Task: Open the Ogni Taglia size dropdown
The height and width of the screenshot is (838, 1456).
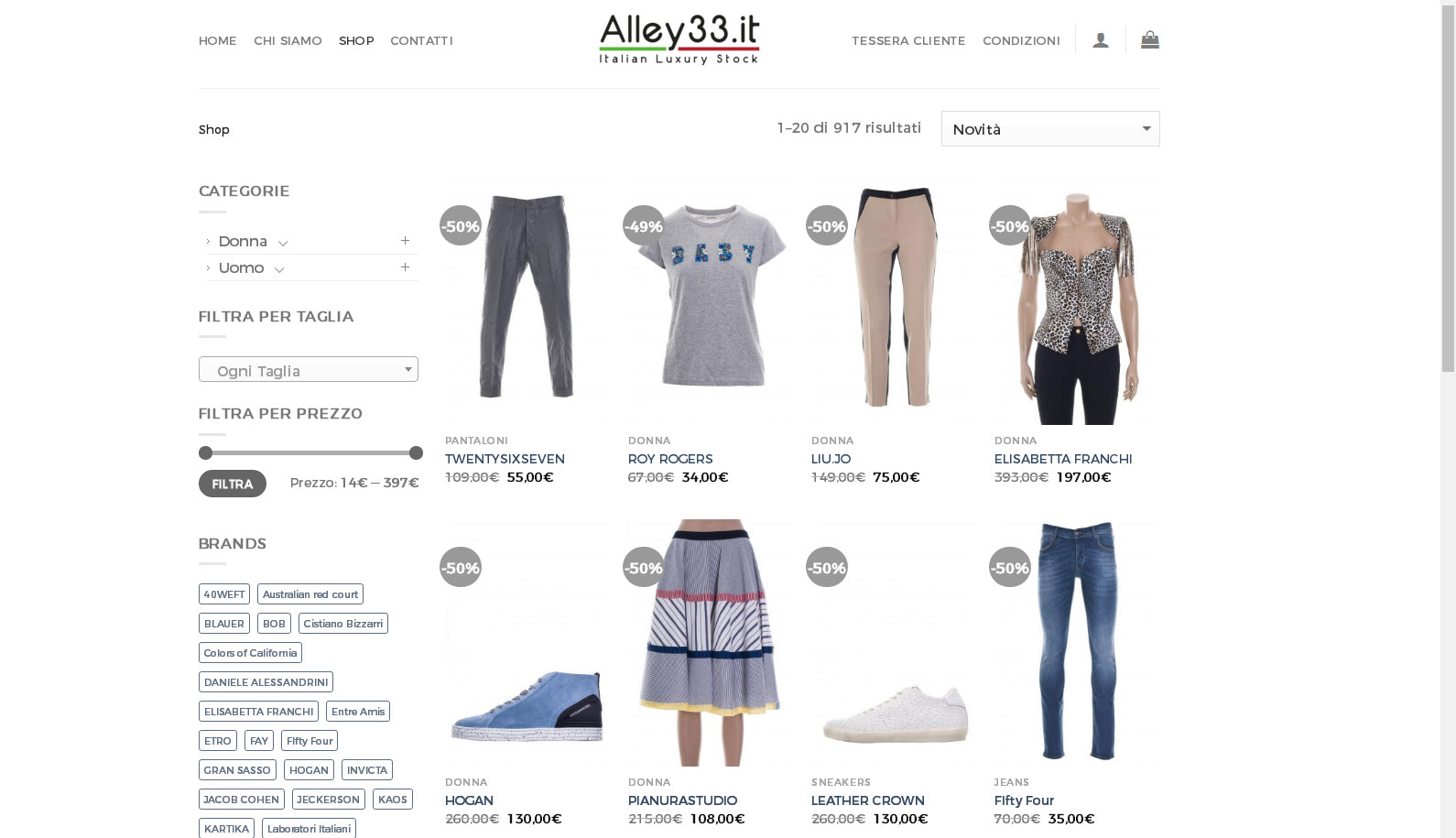Action: pos(309,370)
